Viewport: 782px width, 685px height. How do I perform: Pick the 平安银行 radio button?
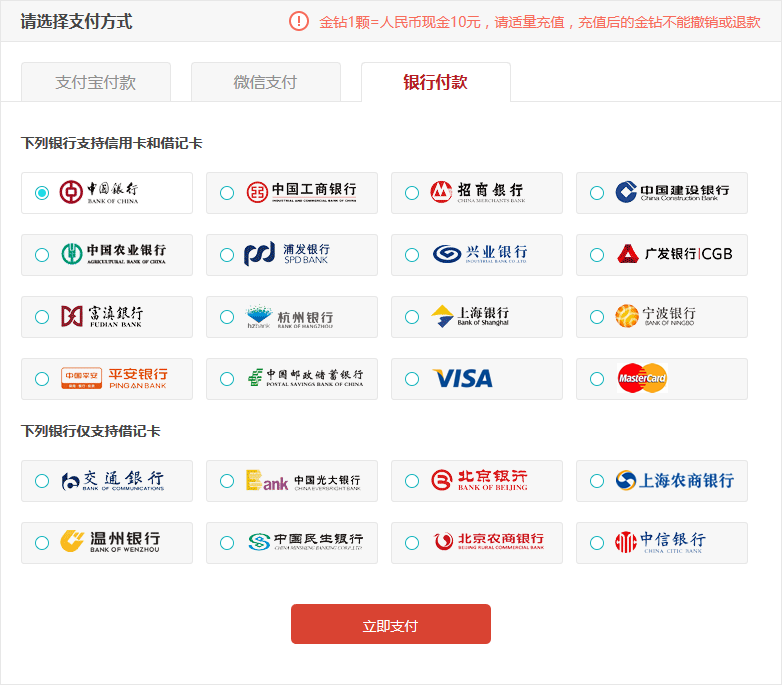[42, 379]
